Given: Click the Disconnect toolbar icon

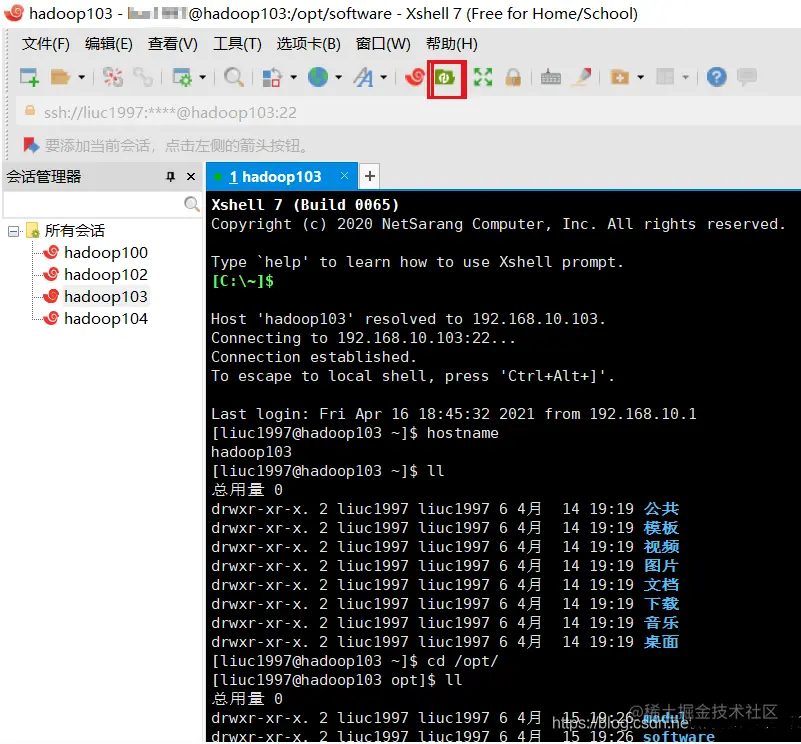Looking at the screenshot, I should pos(112,77).
